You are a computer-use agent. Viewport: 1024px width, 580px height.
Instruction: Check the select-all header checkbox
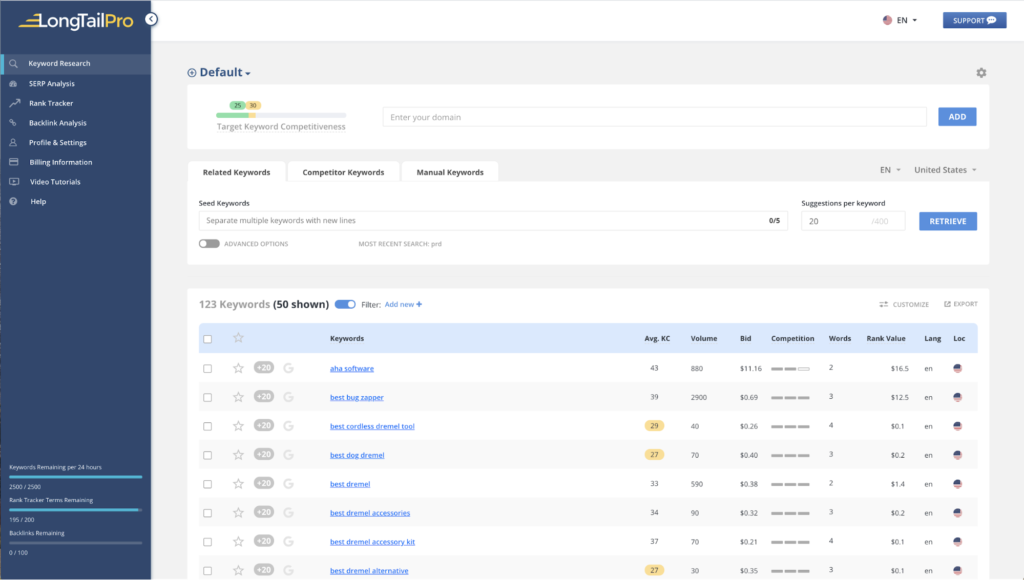(x=208, y=339)
